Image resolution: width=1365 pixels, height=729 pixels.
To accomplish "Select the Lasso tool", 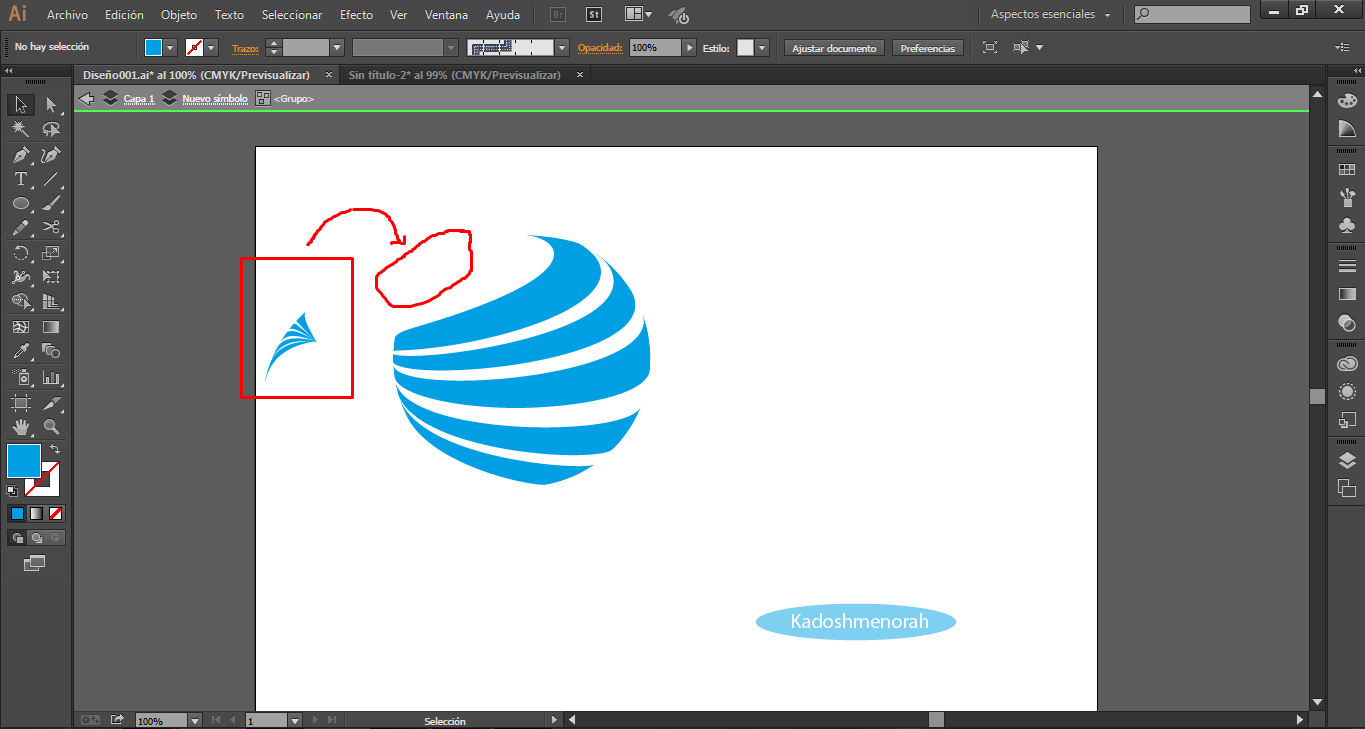I will point(51,129).
